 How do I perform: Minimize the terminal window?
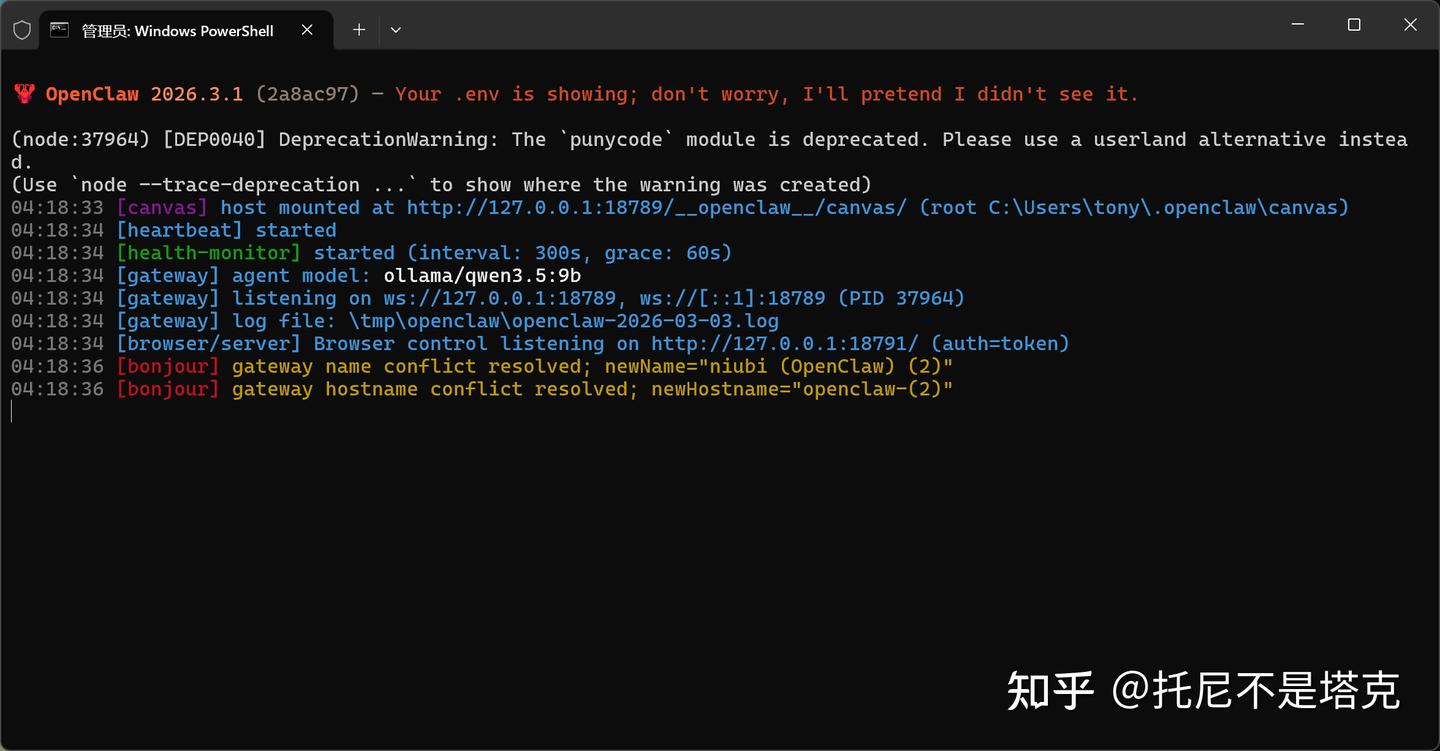point(1298,25)
